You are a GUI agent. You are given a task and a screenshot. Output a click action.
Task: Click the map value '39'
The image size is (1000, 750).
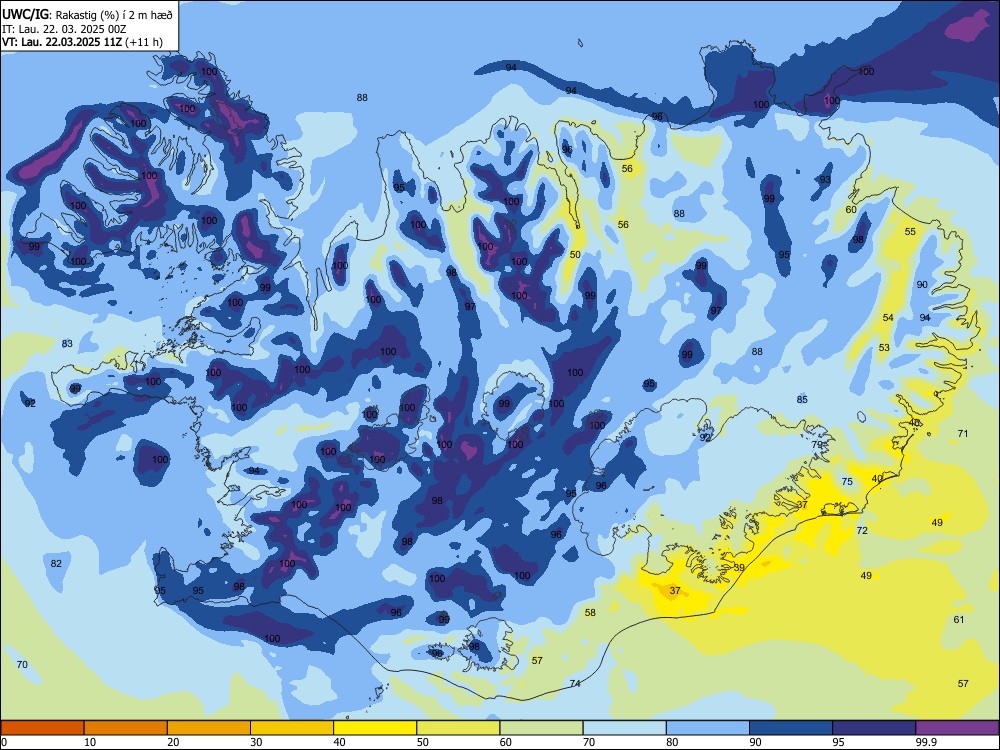(x=739, y=567)
